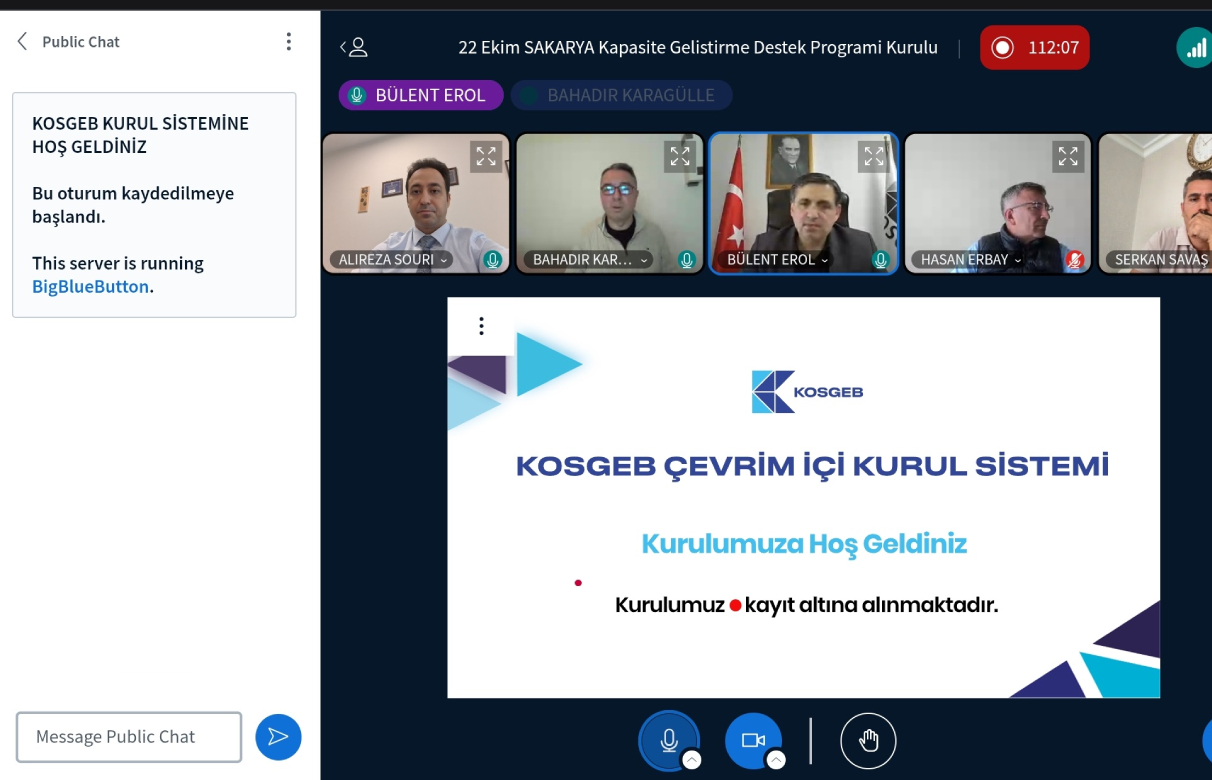This screenshot has height=780, width=1212.
Task: Click BÜLENT EROL microphone status icon
Action: (880, 260)
